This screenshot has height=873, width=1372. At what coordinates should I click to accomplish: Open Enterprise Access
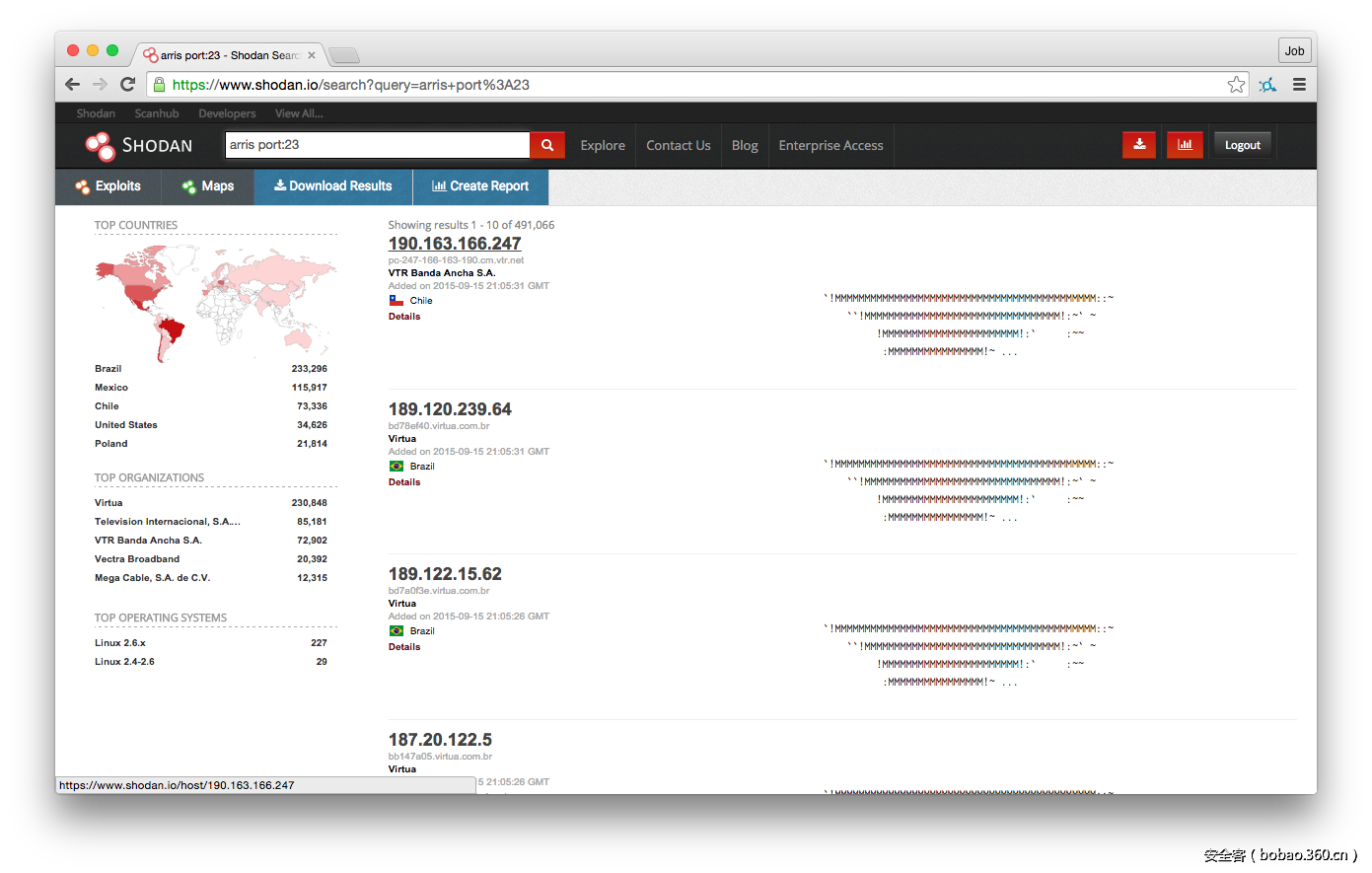pyautogui.click(x=830, y=145)
